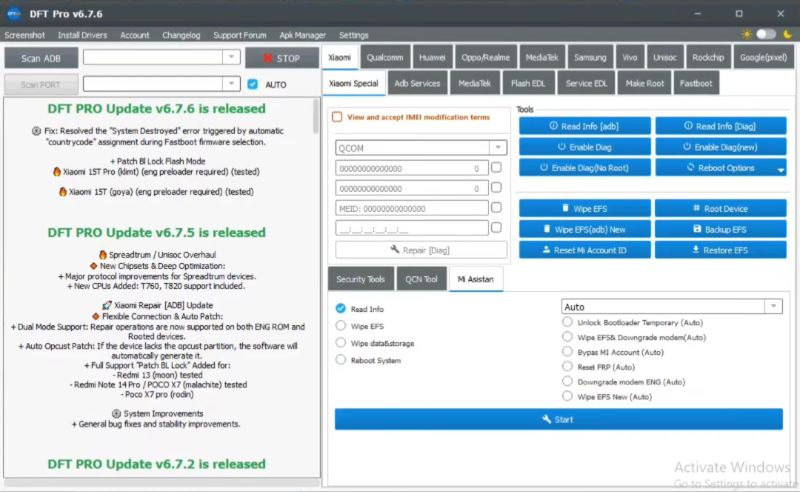Open the Screenshot menu

point(24,35)
